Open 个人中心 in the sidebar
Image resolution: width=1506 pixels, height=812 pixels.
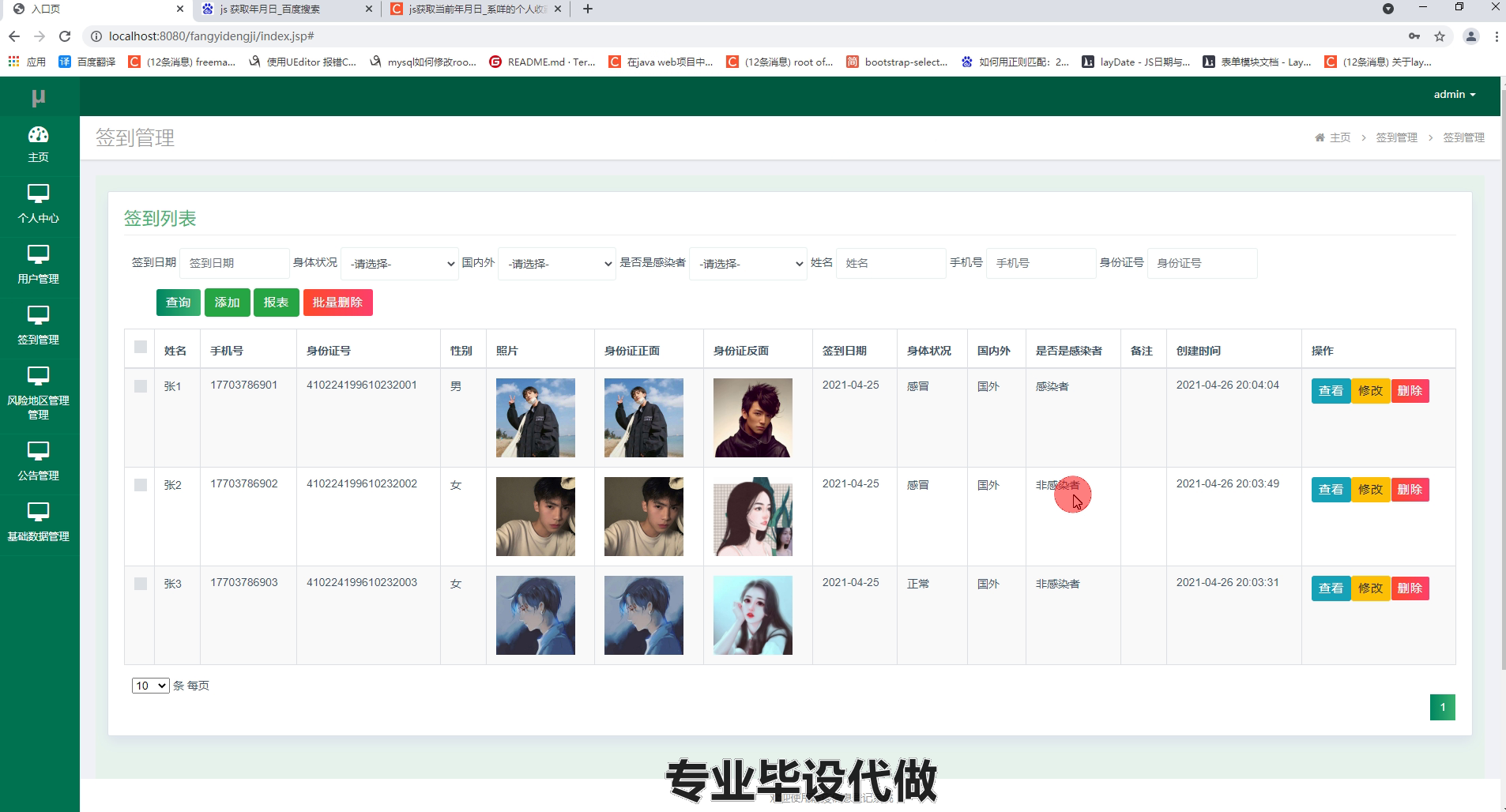coord(38,204)
